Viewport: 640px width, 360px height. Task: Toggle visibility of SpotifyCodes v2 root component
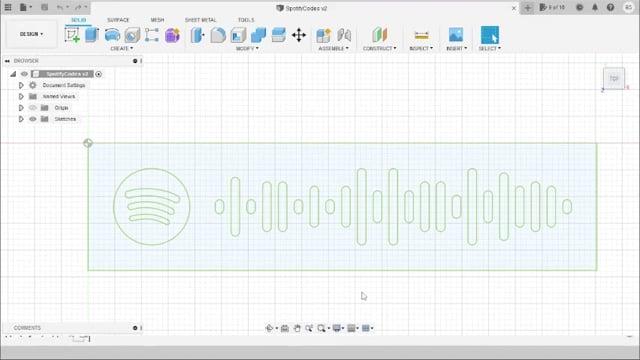click(24, 74)
